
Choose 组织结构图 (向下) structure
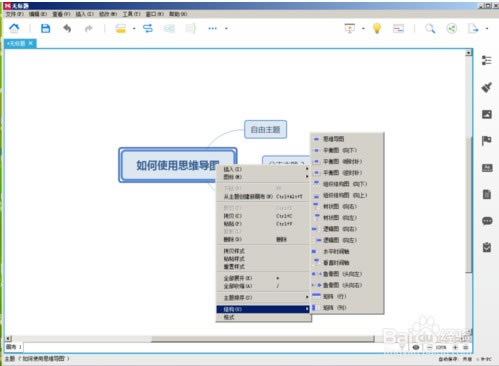(x=347, y=184)
